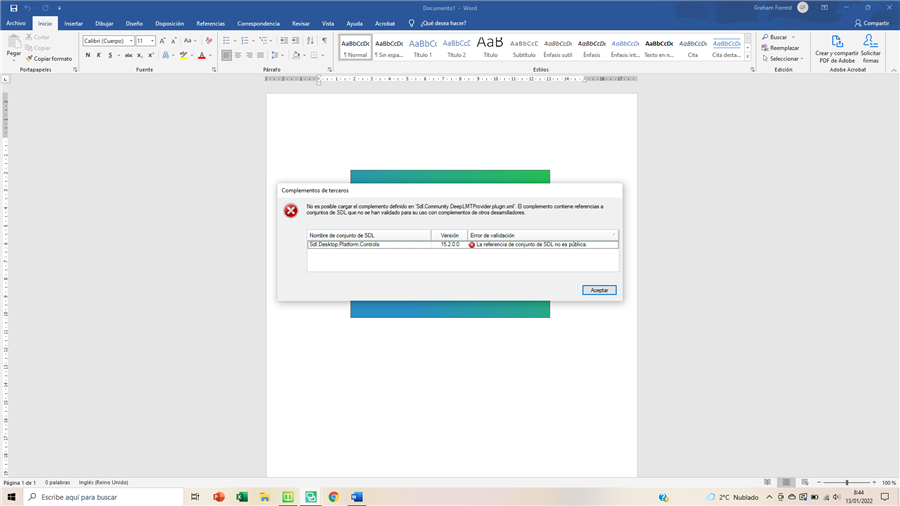Open the font size 11 dropdown
The height and width of the screenshot is (506, 900).
click(152, 41)
